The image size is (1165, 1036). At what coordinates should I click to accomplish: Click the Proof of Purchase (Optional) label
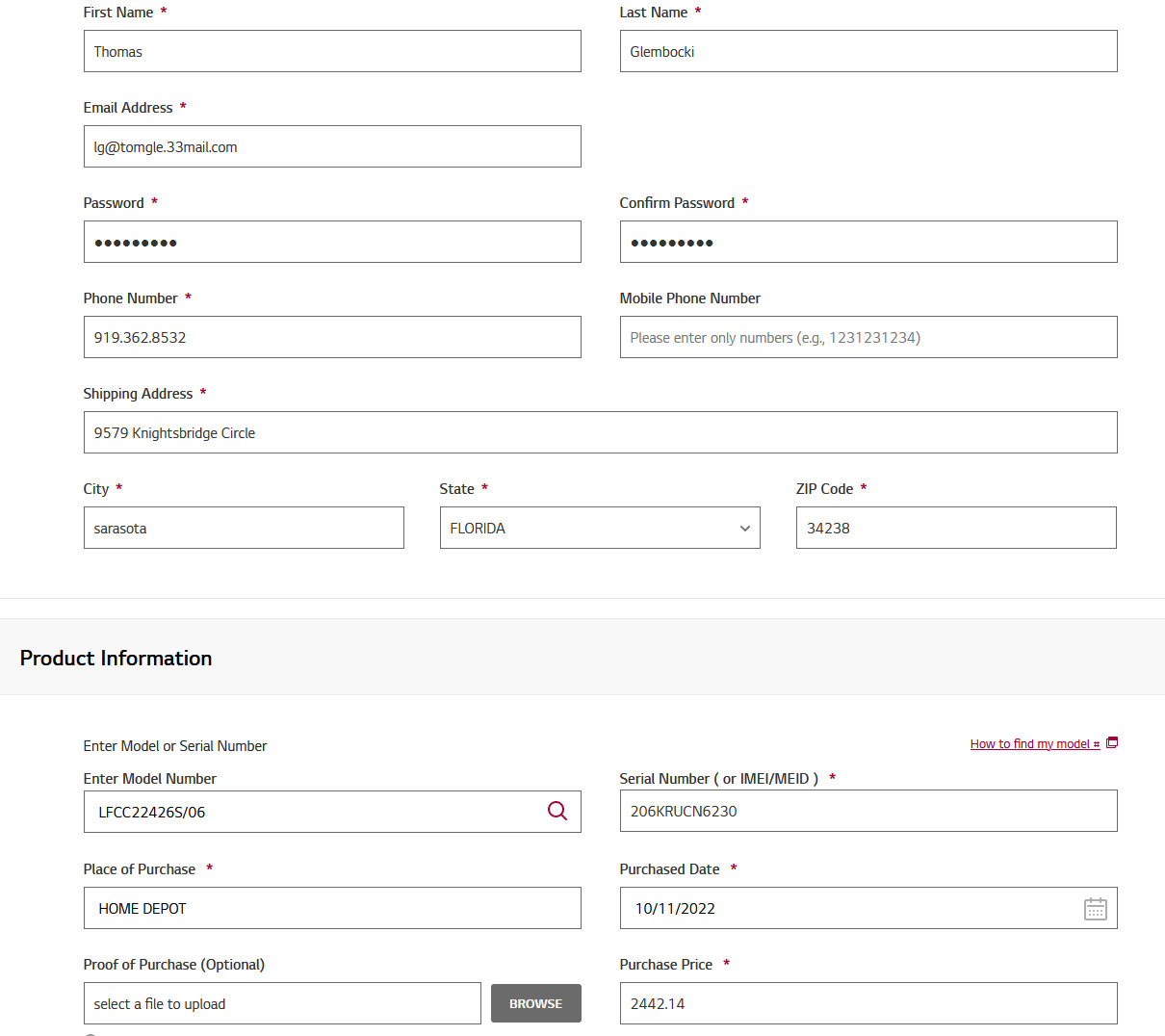click(174, 965)
